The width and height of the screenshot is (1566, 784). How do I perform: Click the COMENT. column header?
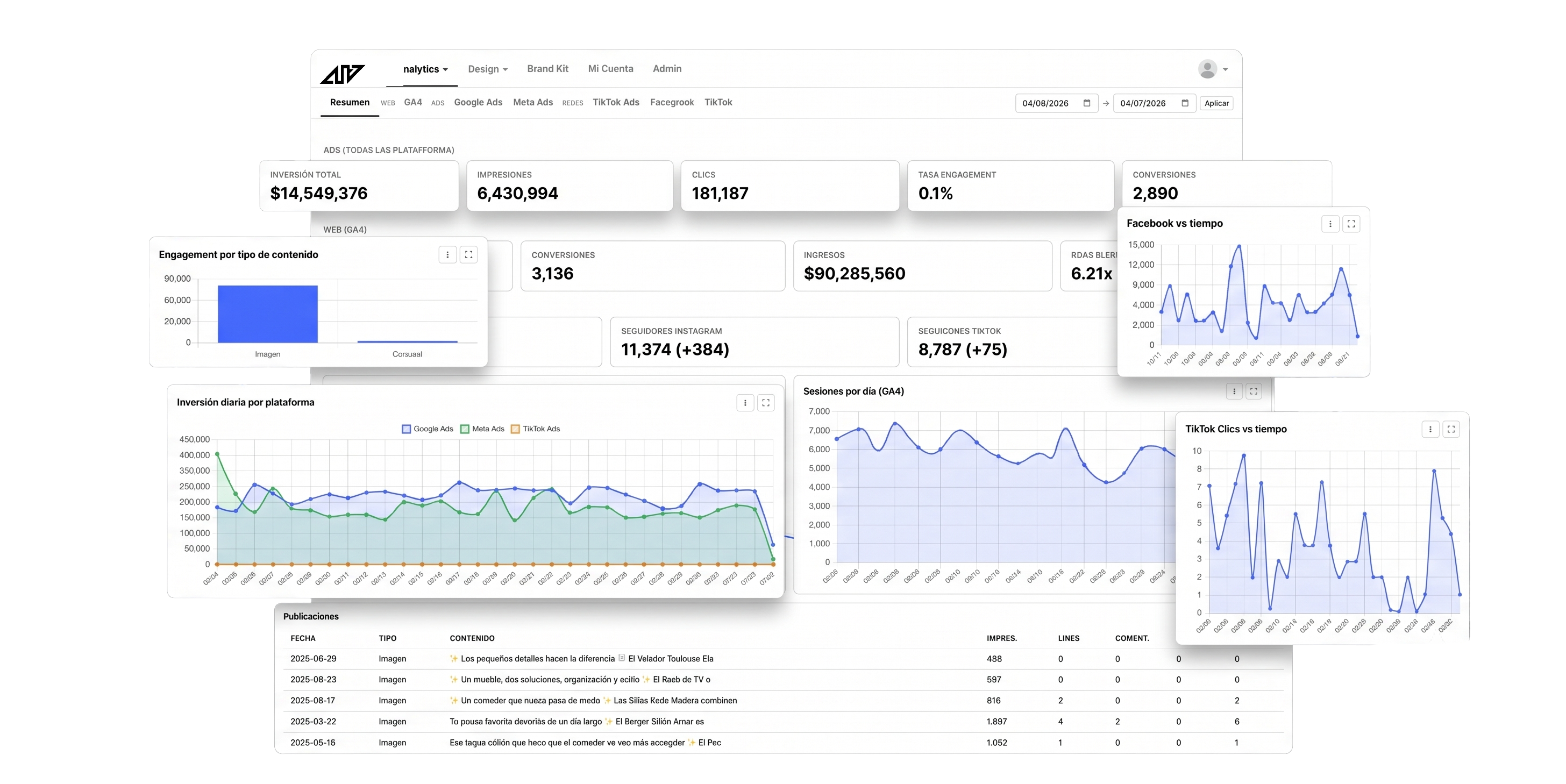coord(1132,638)
